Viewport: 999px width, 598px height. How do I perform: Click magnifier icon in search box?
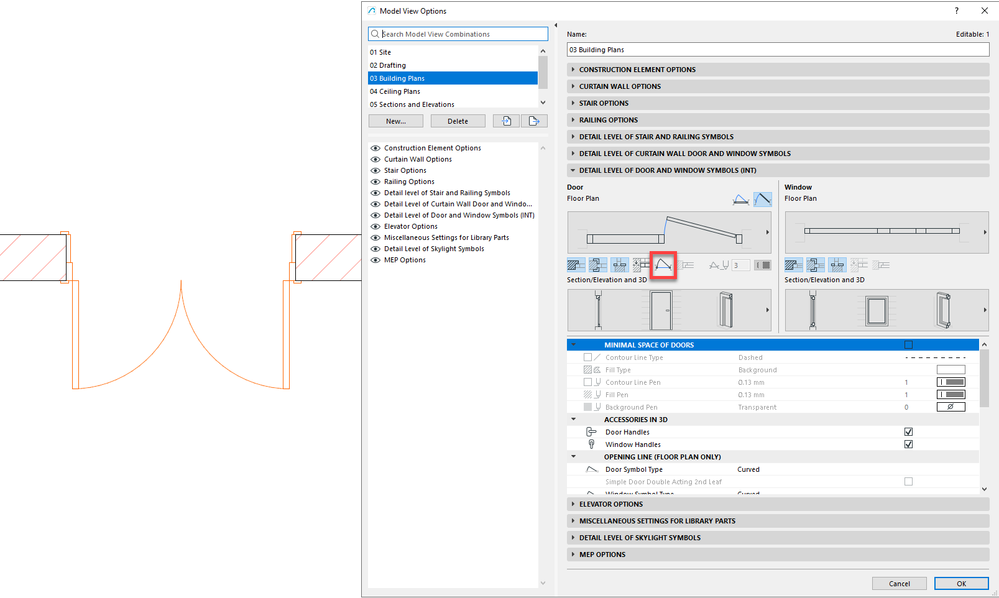click(x=375, y=34)
